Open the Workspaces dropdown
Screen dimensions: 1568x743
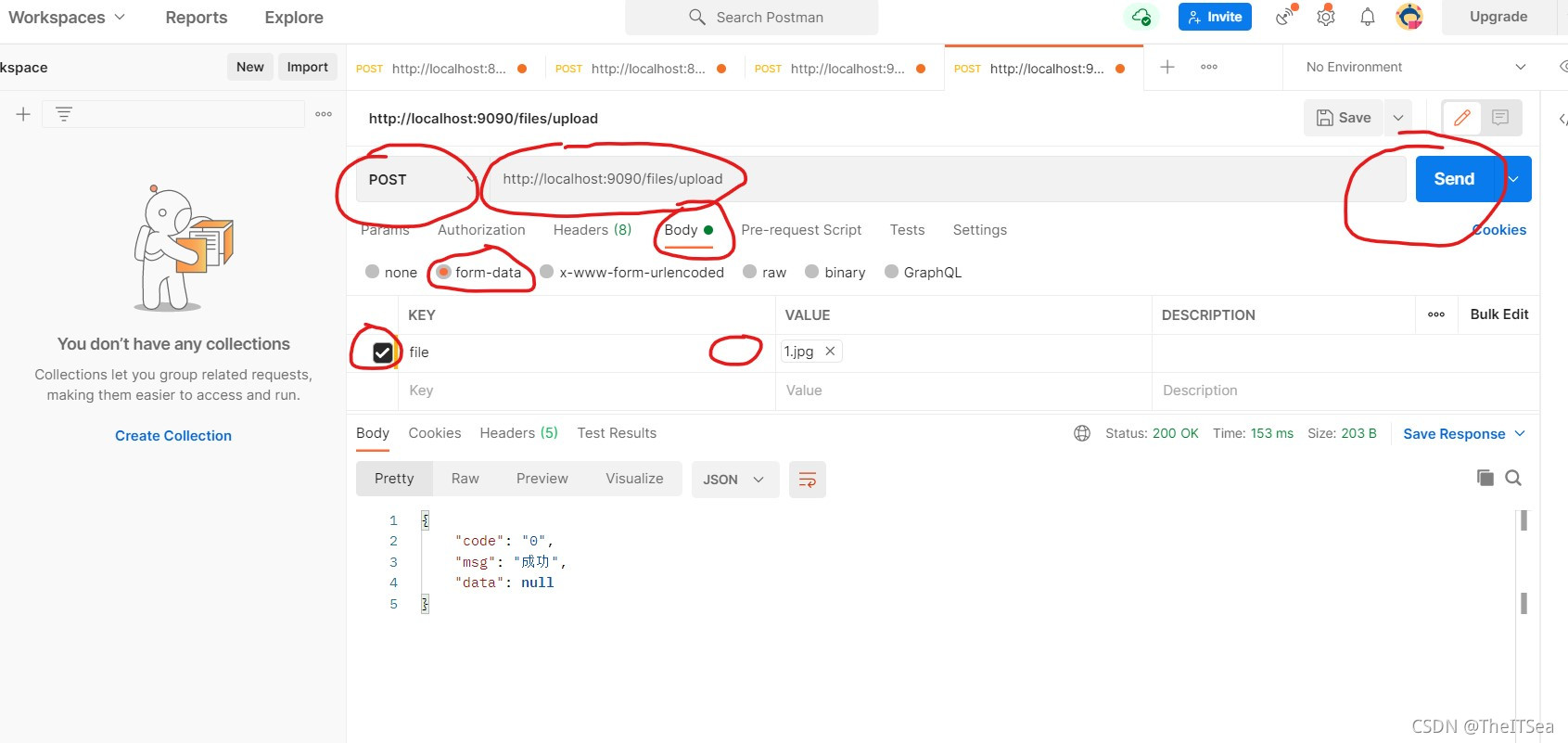(66, 18)
